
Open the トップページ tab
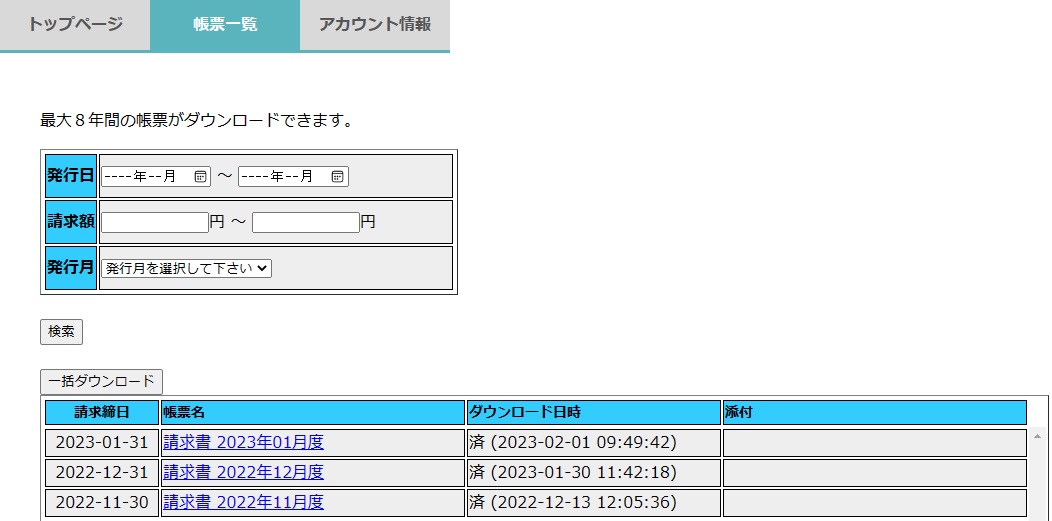75,25
